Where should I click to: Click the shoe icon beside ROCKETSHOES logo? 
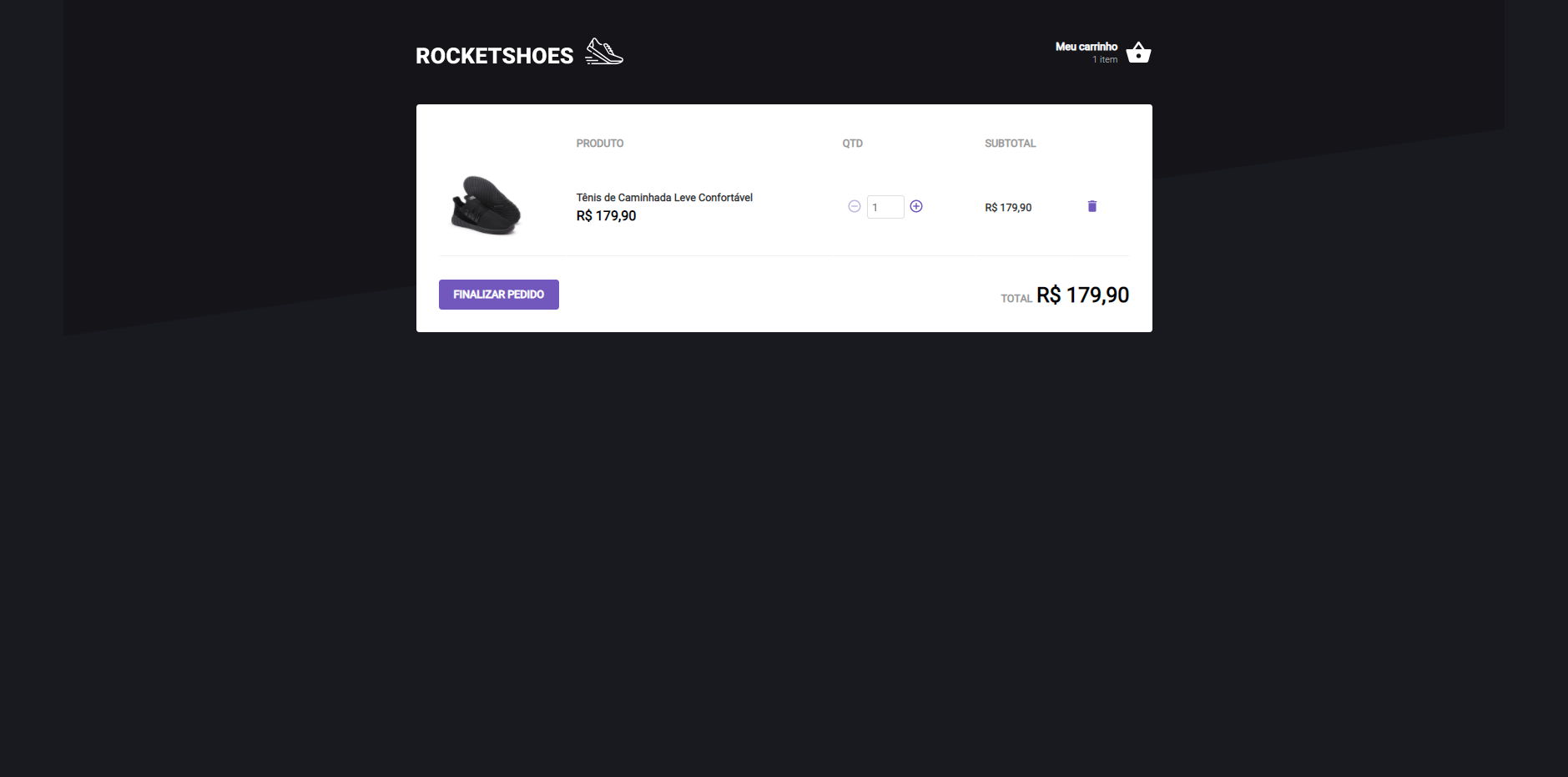coord(602,52)
